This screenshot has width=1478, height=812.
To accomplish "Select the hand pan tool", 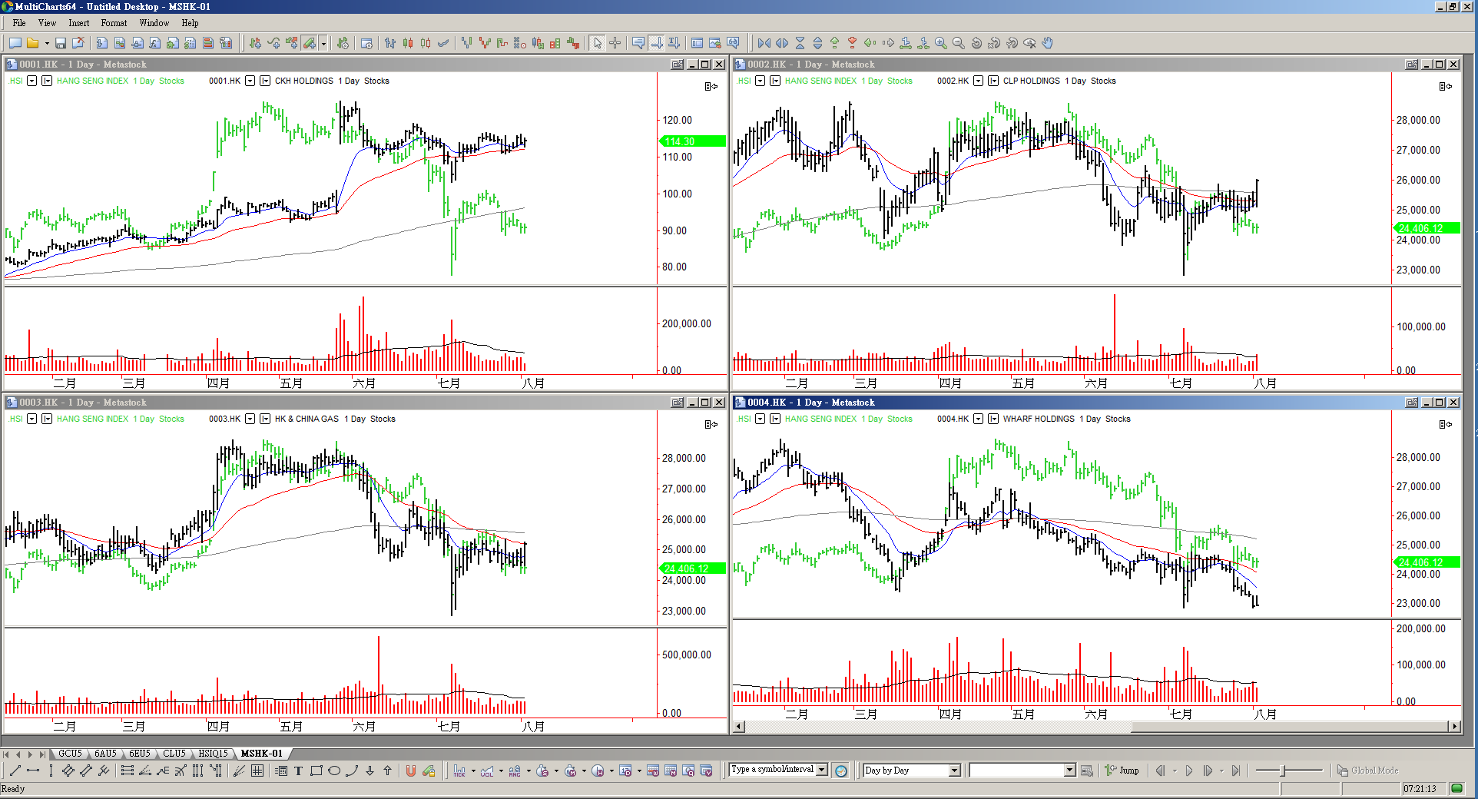I will tap(1047, 44).
